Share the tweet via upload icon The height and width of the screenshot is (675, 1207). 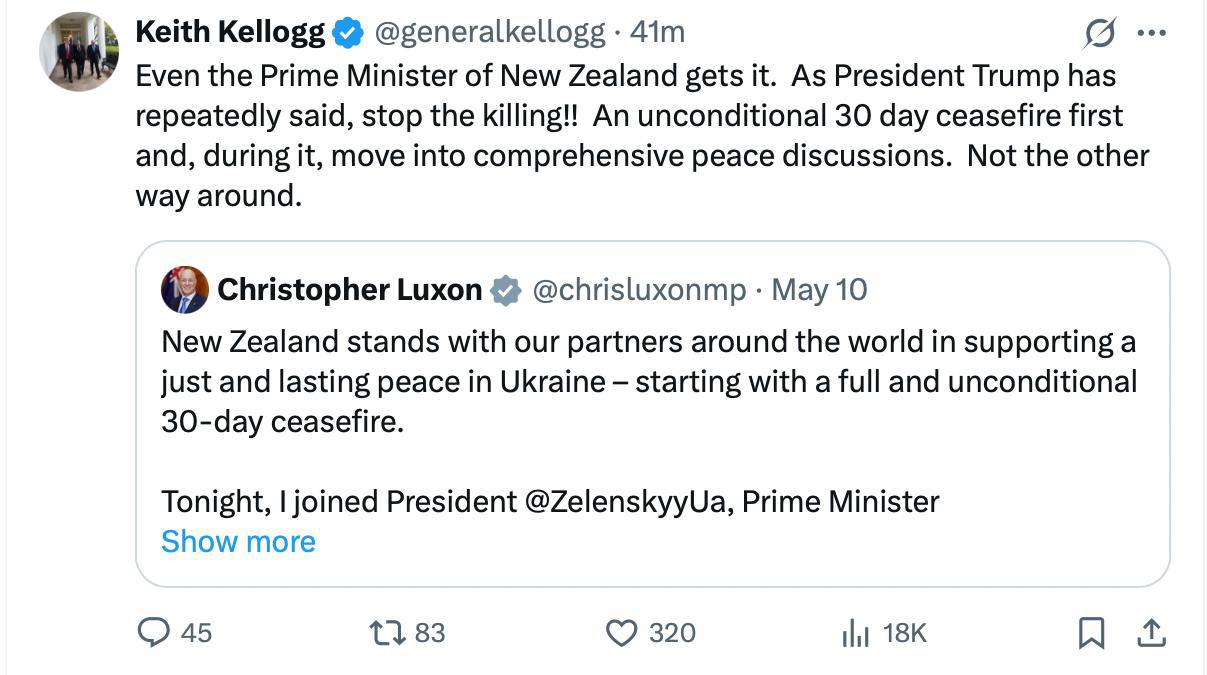[1150, 632]
